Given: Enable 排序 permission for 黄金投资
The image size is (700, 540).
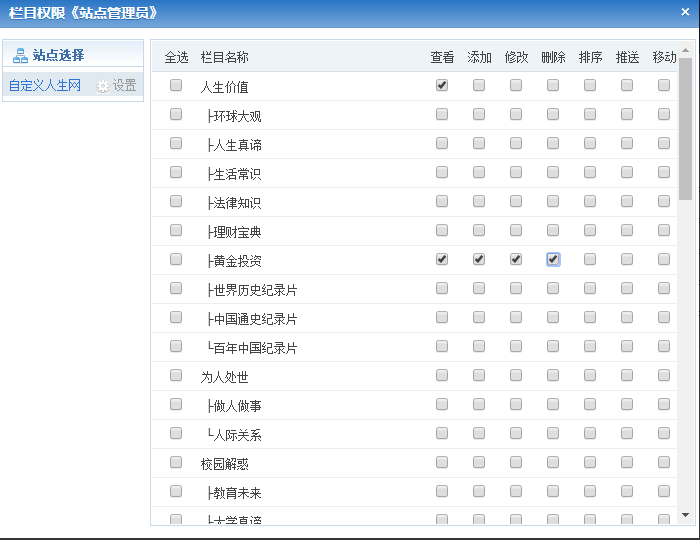Looking at the screenshot, I should click(590, 260).
